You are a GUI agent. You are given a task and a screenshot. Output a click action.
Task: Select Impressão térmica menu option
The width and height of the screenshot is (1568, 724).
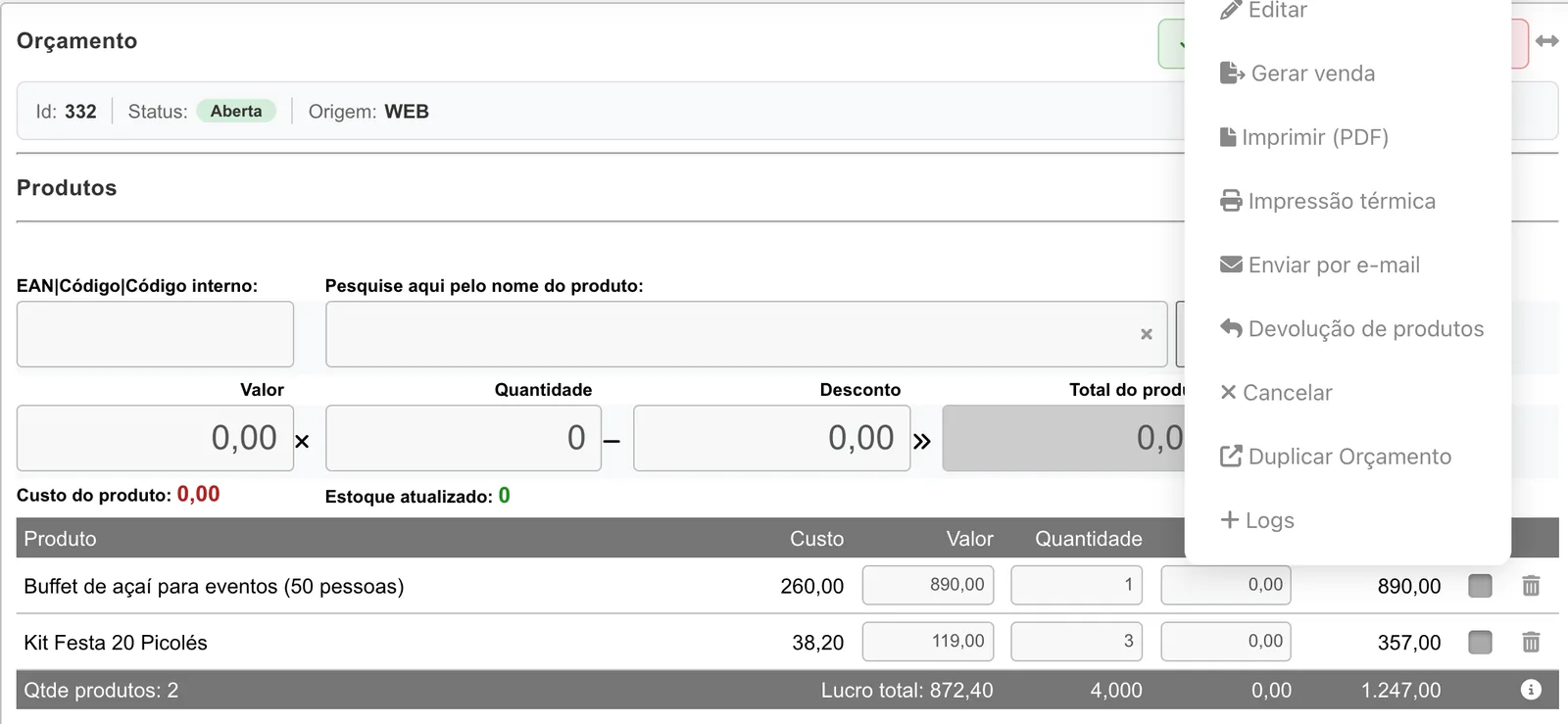click(x=1327, y=201)
